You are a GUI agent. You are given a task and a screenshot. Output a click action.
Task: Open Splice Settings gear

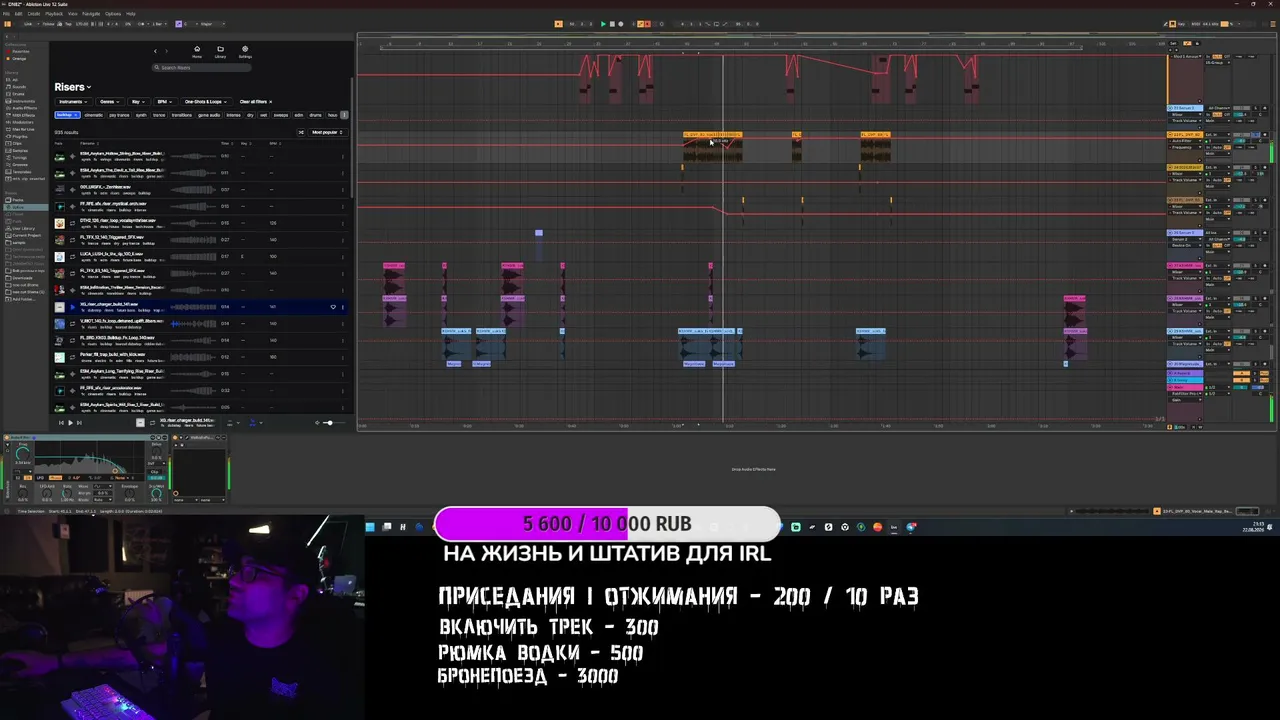coord(245,51)
